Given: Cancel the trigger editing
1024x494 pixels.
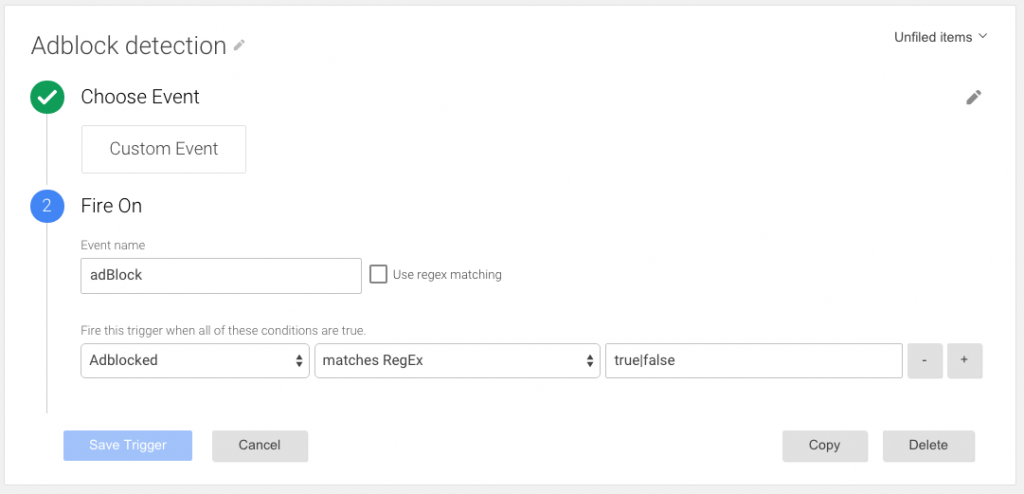Looking at the screenshot, I should click(x=260, y=446).
